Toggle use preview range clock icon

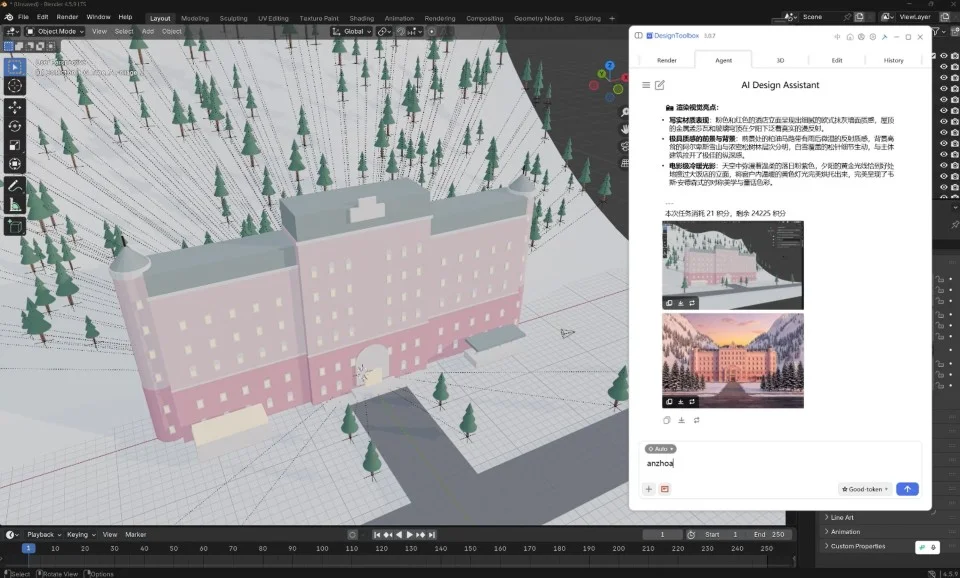point(691,535)
